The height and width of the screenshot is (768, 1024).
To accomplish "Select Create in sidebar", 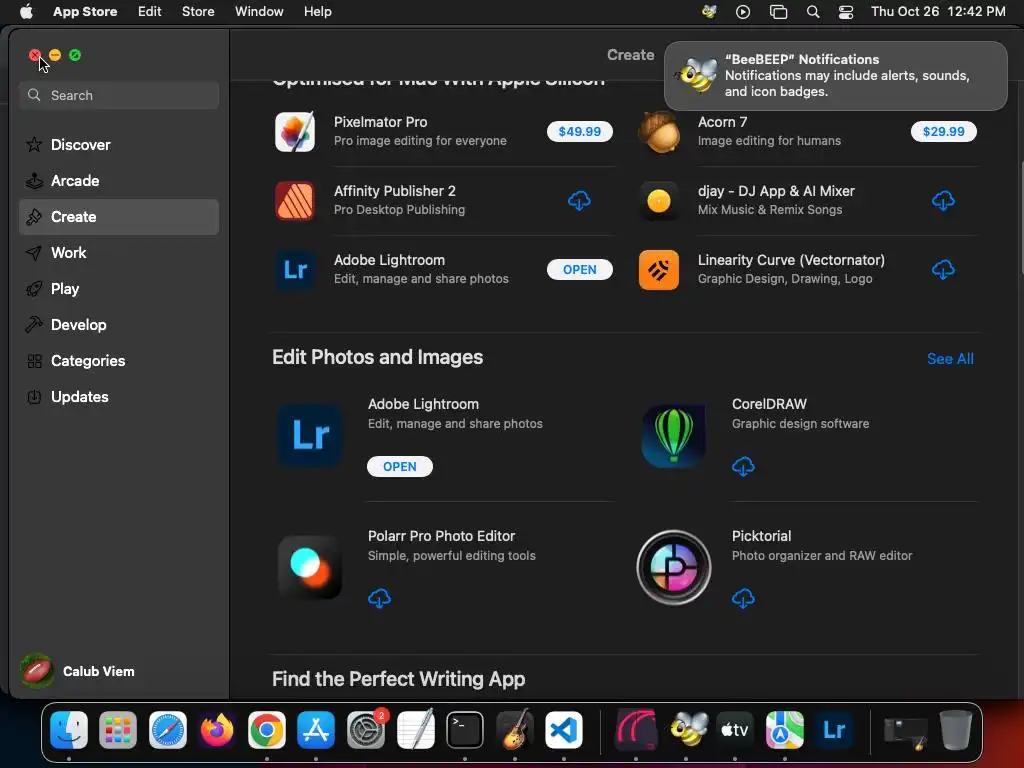I will 119,217.
